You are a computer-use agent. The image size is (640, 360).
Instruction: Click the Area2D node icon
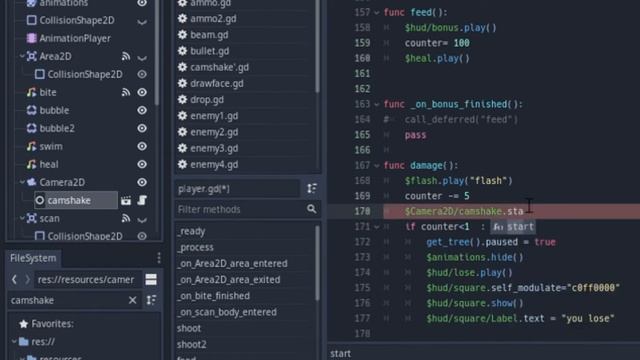click(31, 56)
